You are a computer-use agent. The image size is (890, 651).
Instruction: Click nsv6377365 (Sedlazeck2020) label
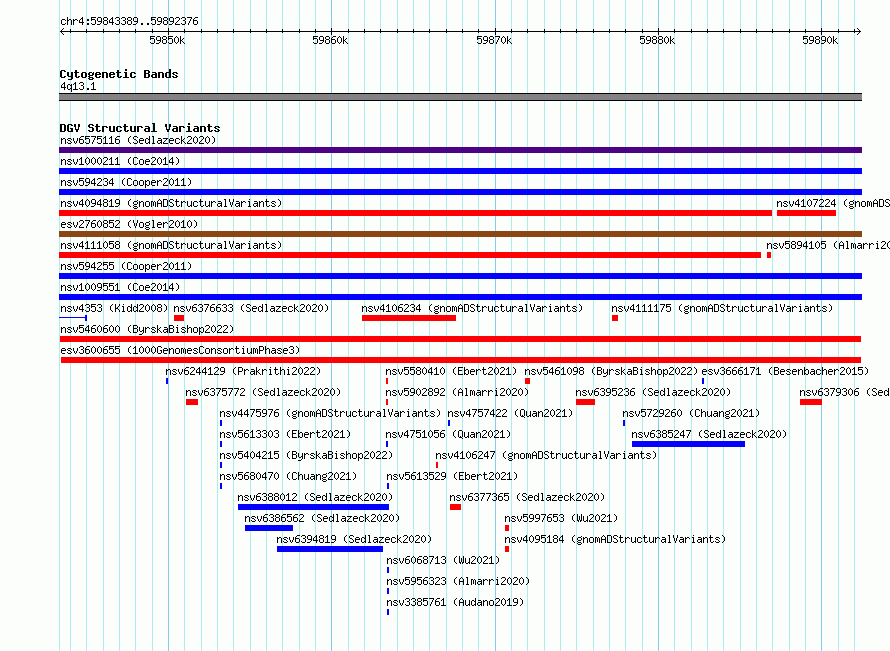tap(527, 497)
